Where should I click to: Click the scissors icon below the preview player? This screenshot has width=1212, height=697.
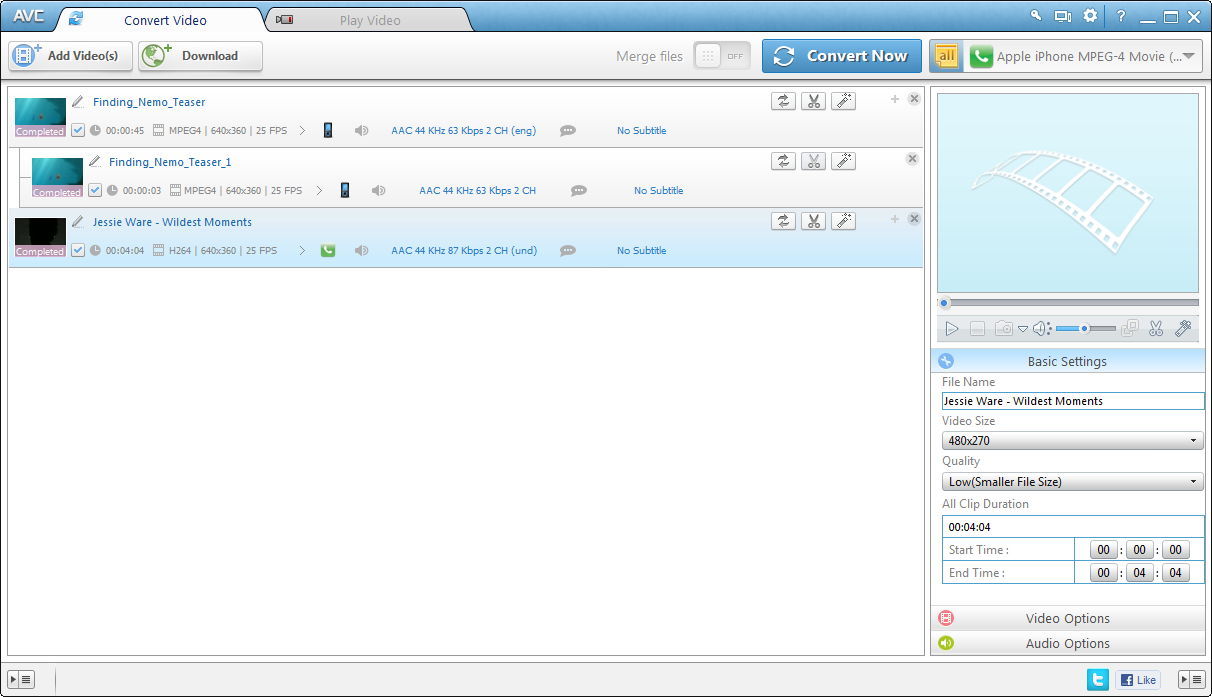(x=1156, y=328)
